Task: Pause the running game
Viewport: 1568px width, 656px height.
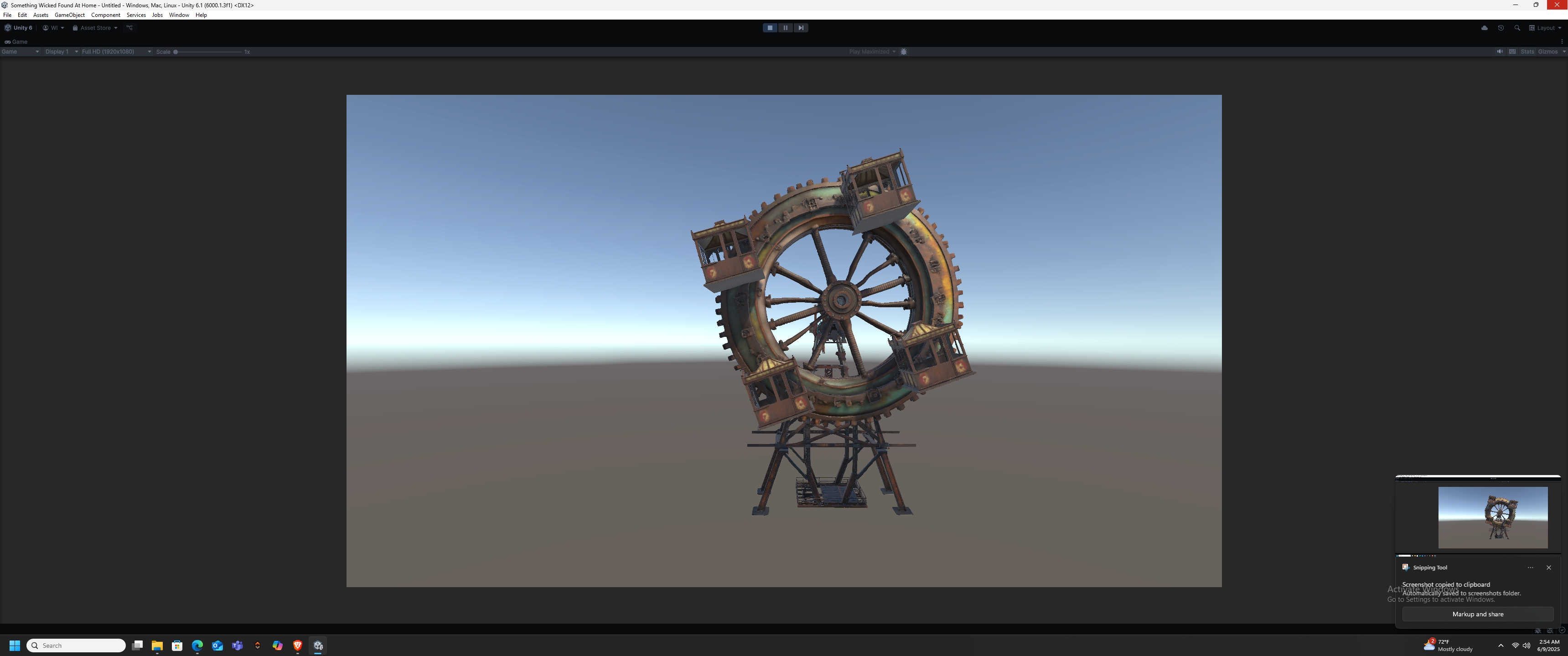Action: (x=785, y=28)
